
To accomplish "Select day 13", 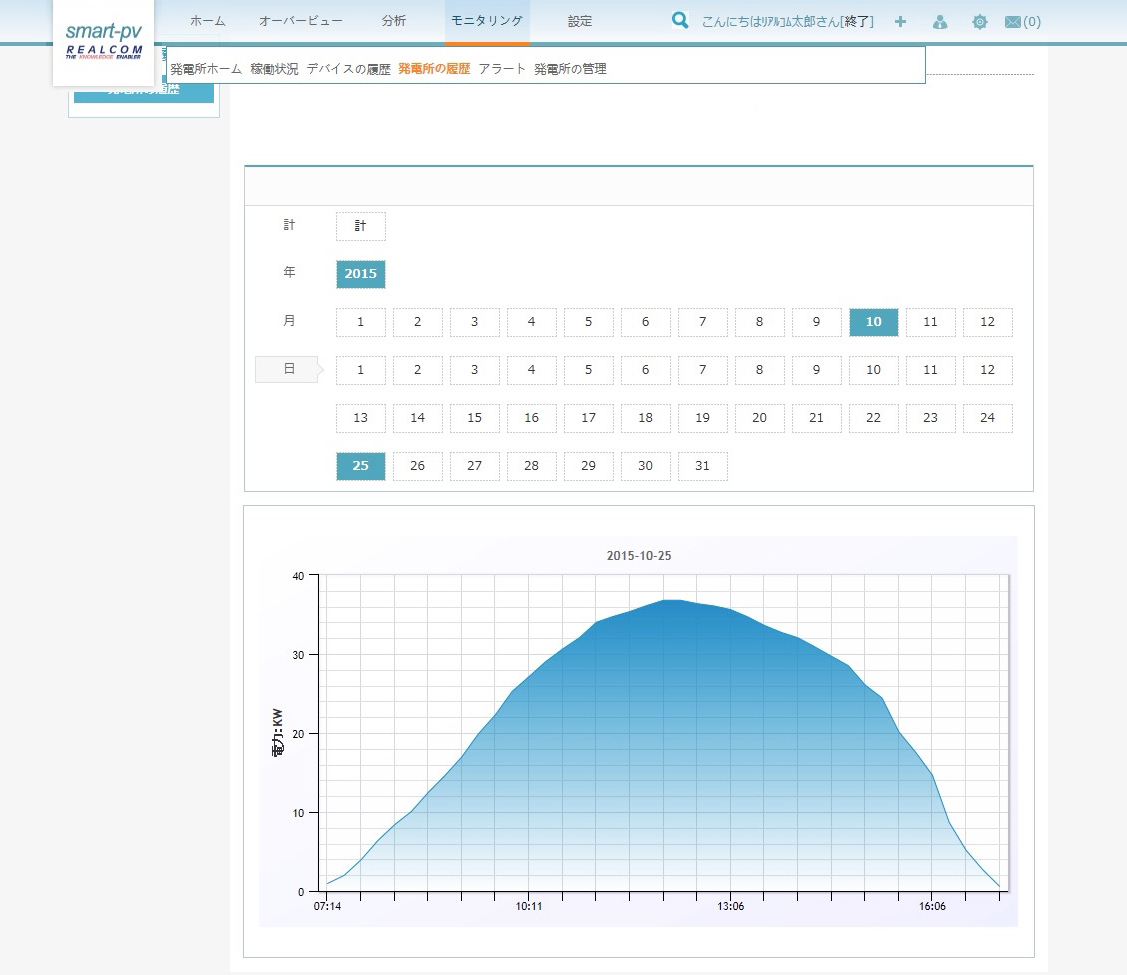I will [361, 418].
